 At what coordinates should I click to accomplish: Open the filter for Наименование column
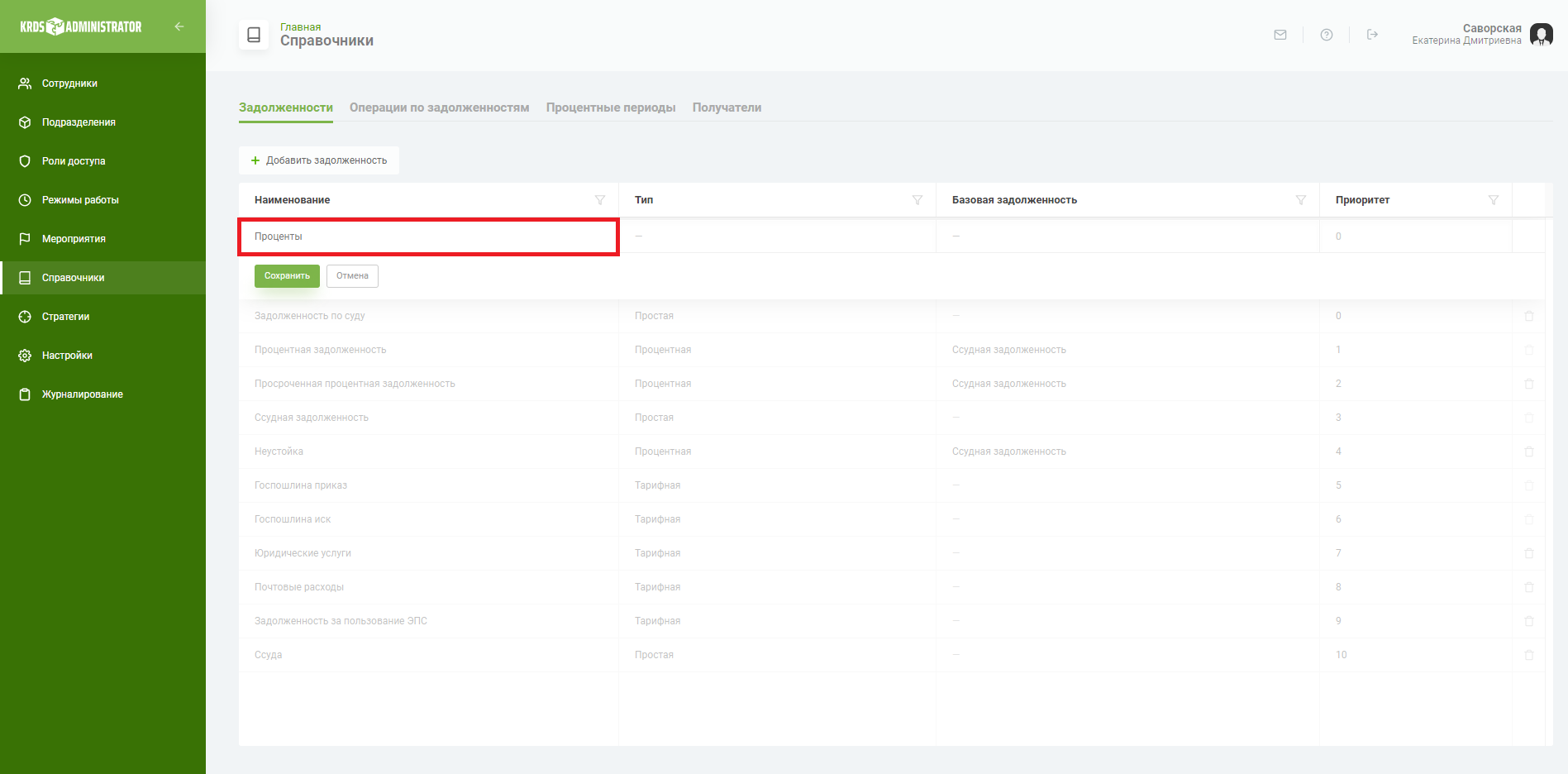tap(600, 200)
